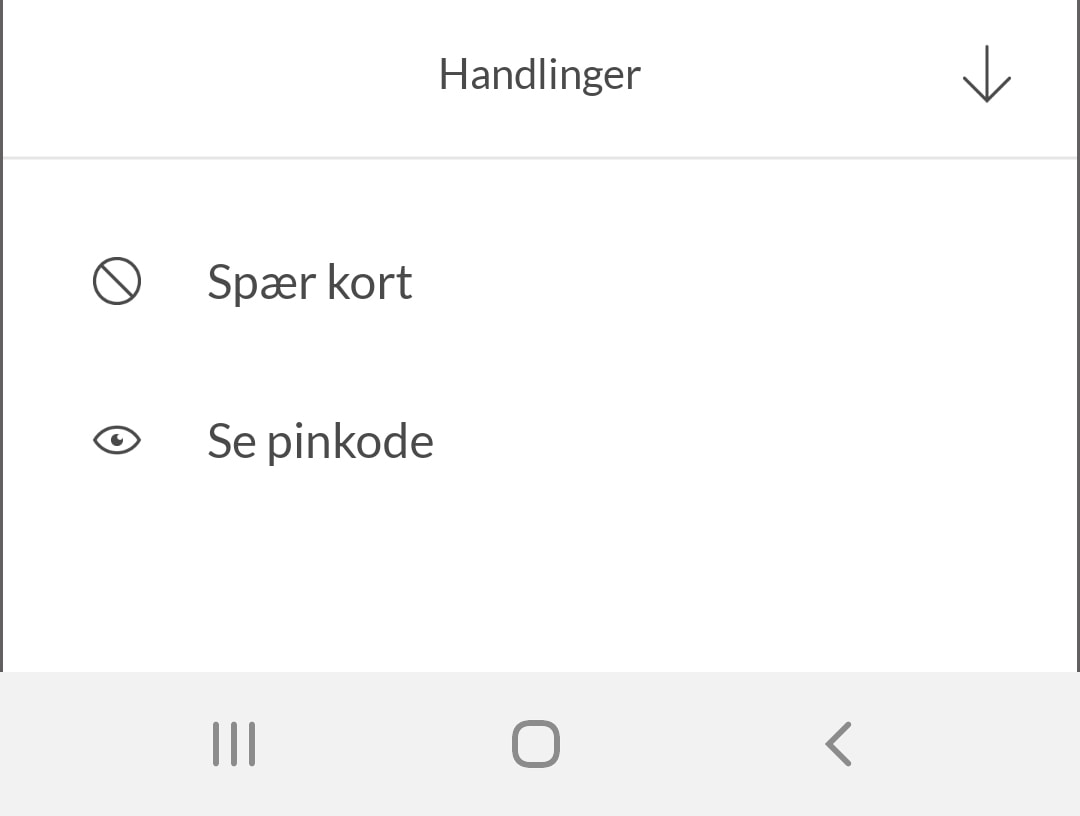Click the card blocking circle-slash icon

117,281
